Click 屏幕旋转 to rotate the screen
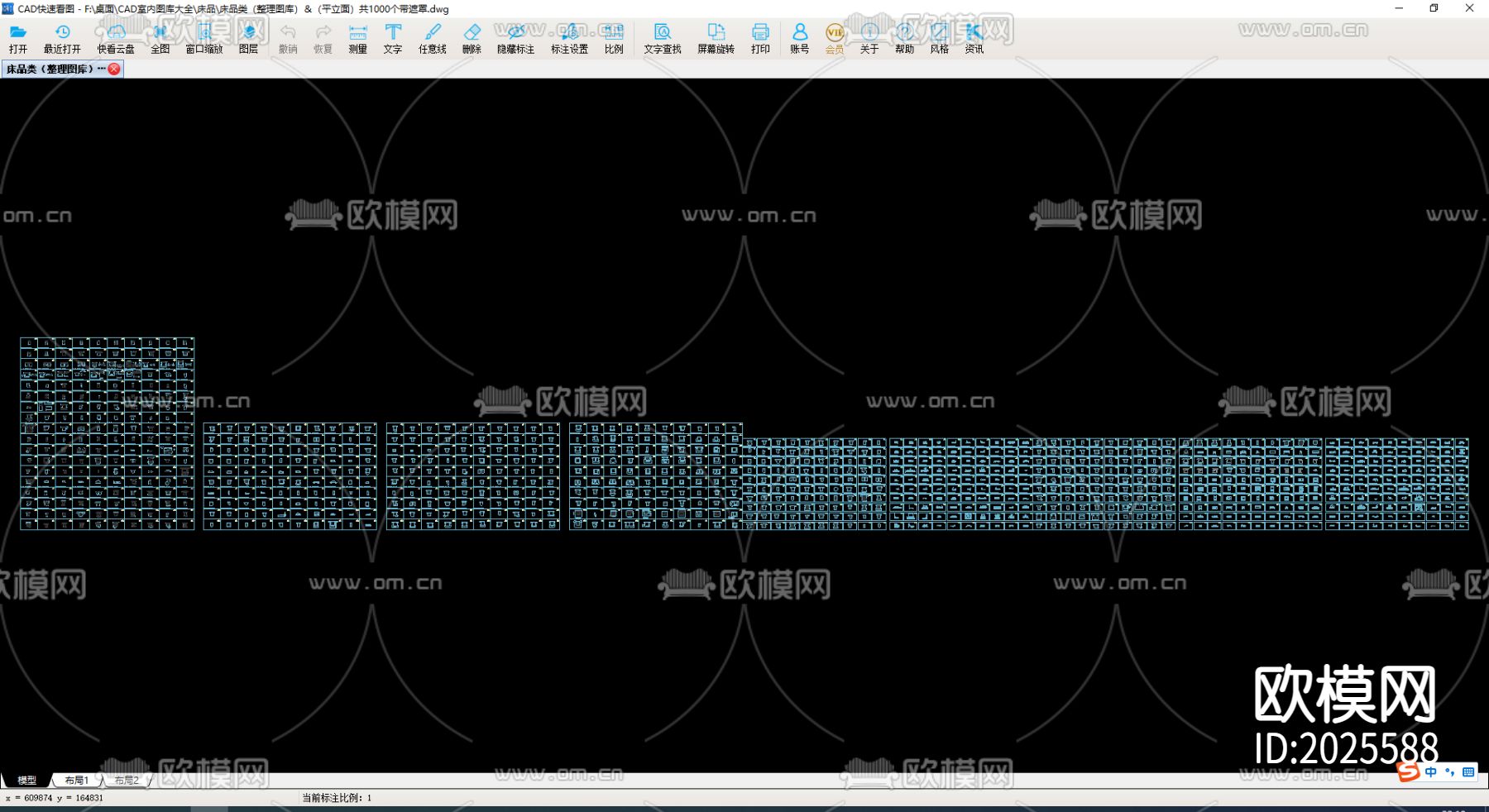 [716, 38]
